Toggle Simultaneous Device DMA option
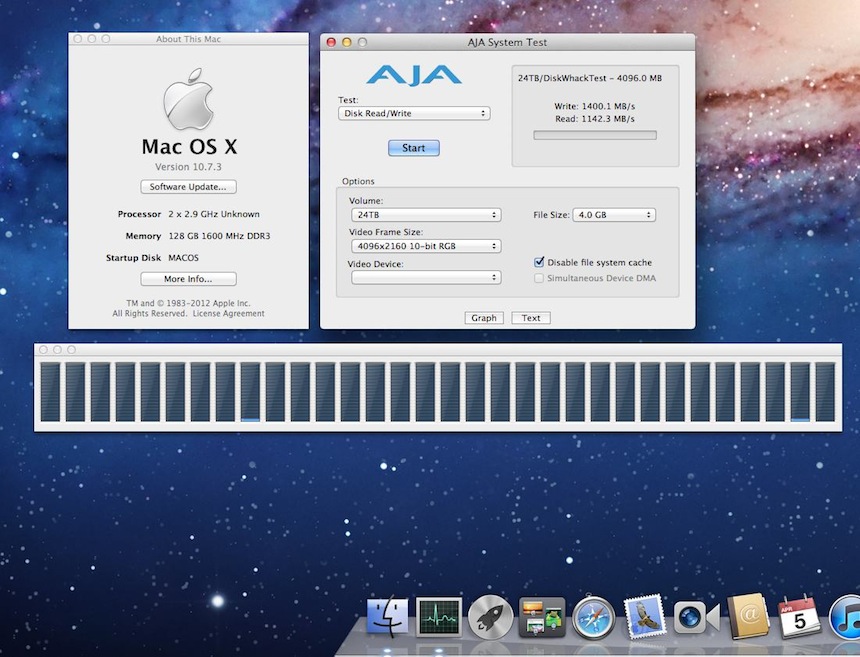 pyautogui.click(x=538, y=278)
